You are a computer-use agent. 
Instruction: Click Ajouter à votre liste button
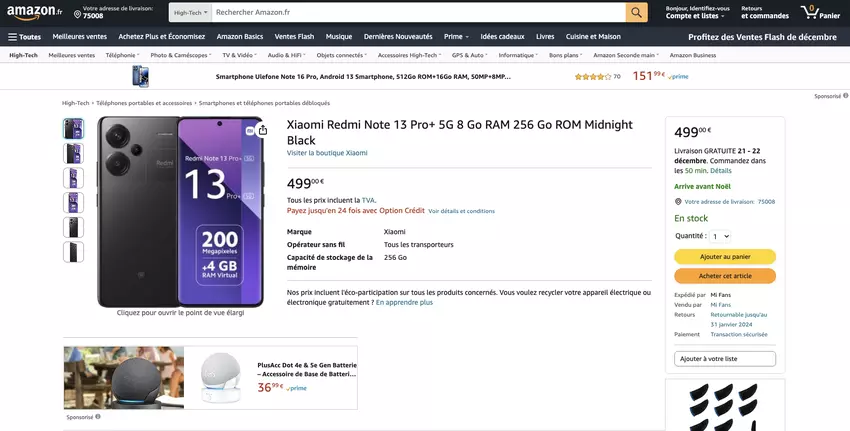725,358
